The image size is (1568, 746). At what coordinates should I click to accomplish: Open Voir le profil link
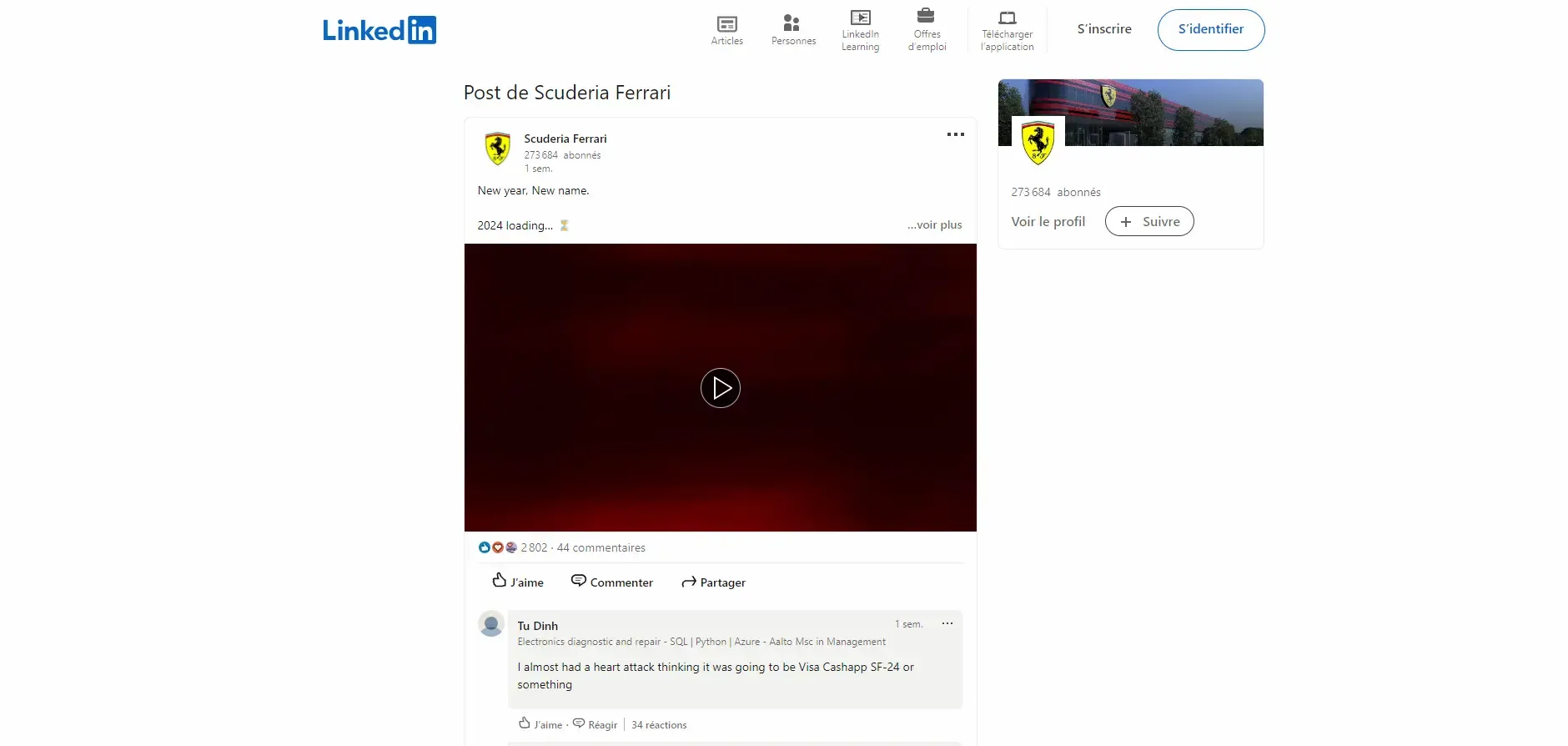[x=1048, y=221]
